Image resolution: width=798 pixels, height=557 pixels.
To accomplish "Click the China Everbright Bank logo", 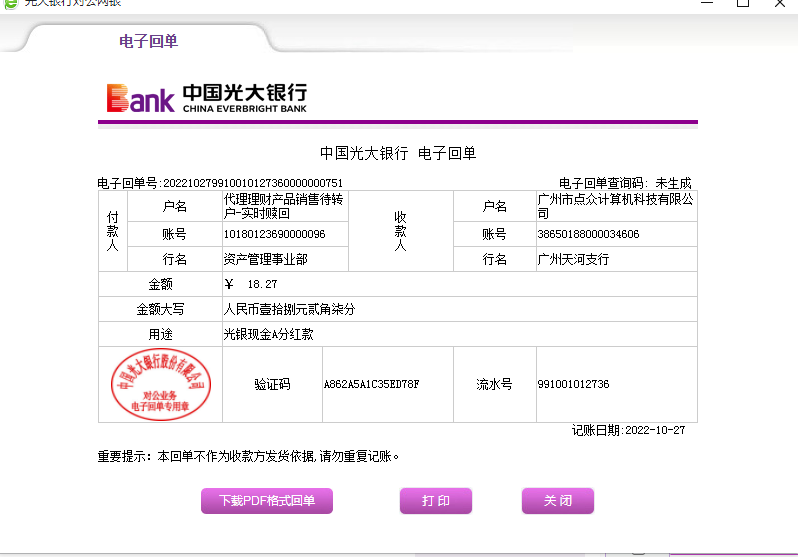I will pyautogui.click(x=207, y=98).
